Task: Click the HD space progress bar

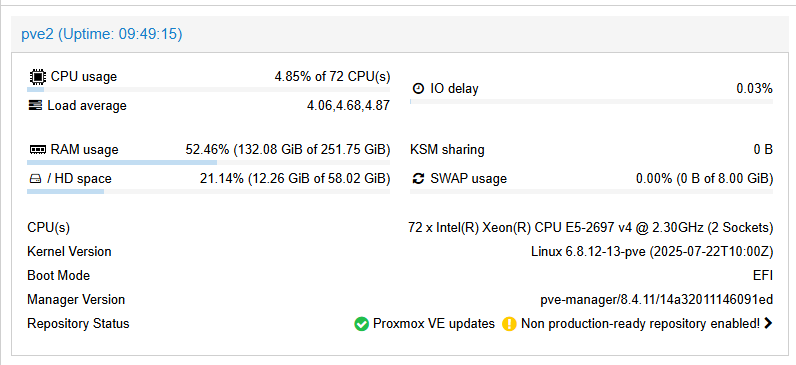Action: [208, 191]
